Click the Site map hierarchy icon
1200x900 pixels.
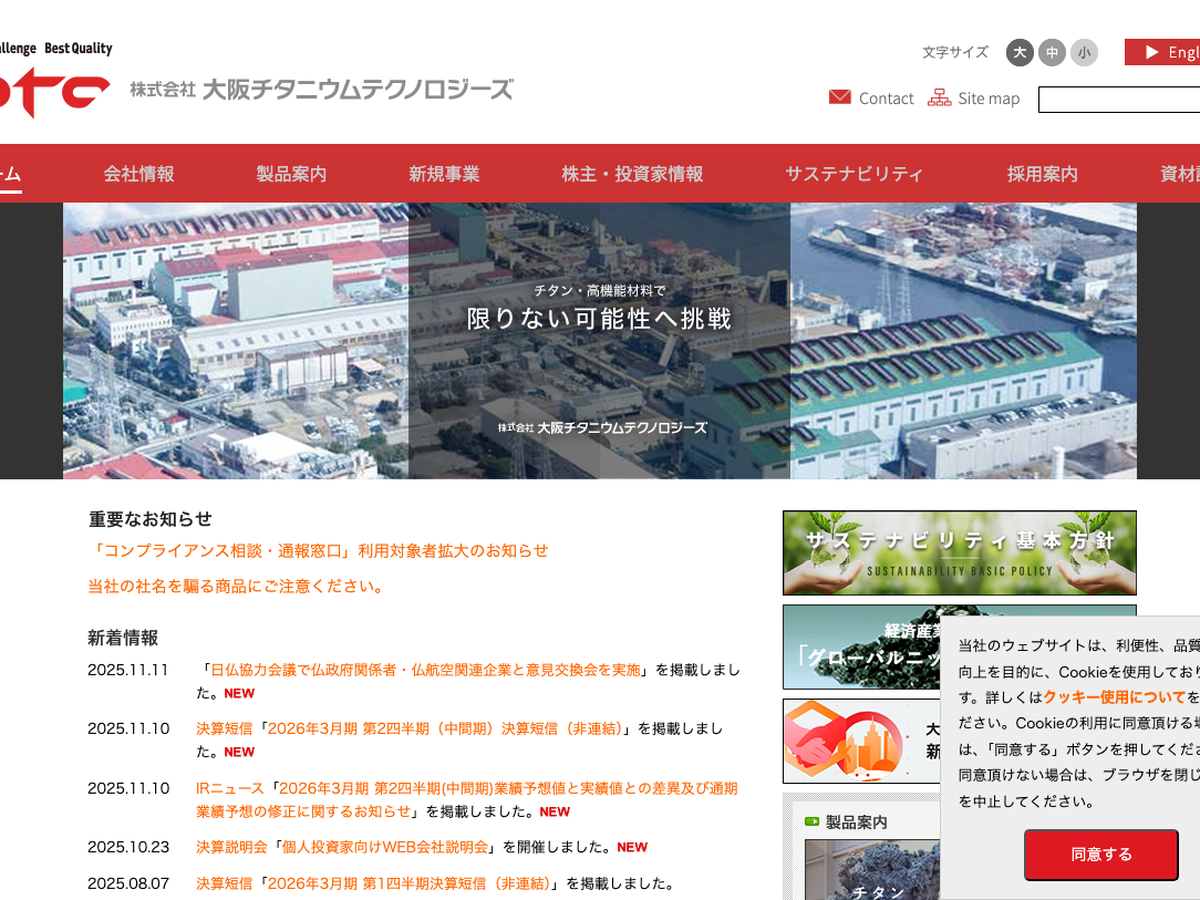coord(939,97)
